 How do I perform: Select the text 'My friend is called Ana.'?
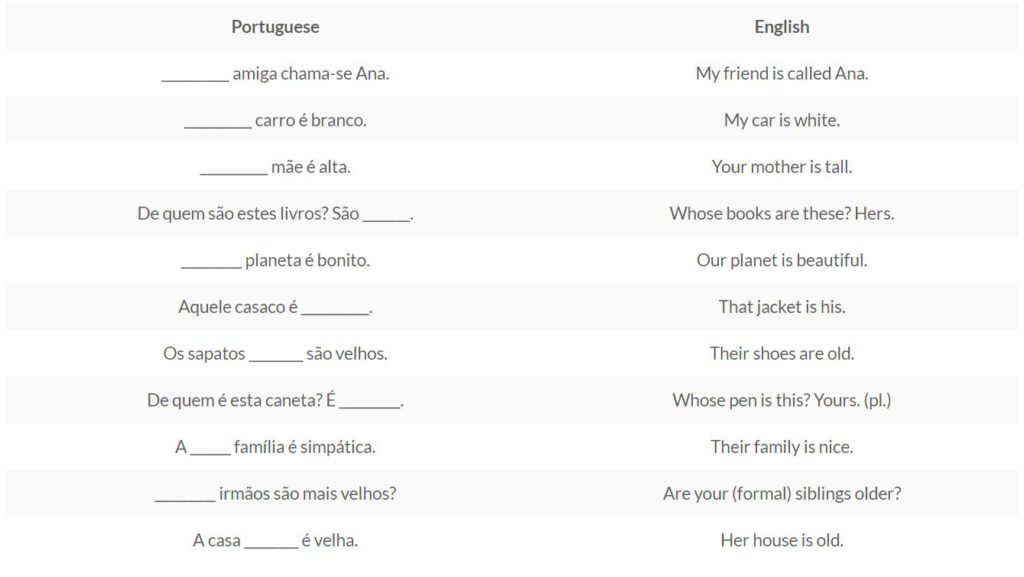coord(782,73)
